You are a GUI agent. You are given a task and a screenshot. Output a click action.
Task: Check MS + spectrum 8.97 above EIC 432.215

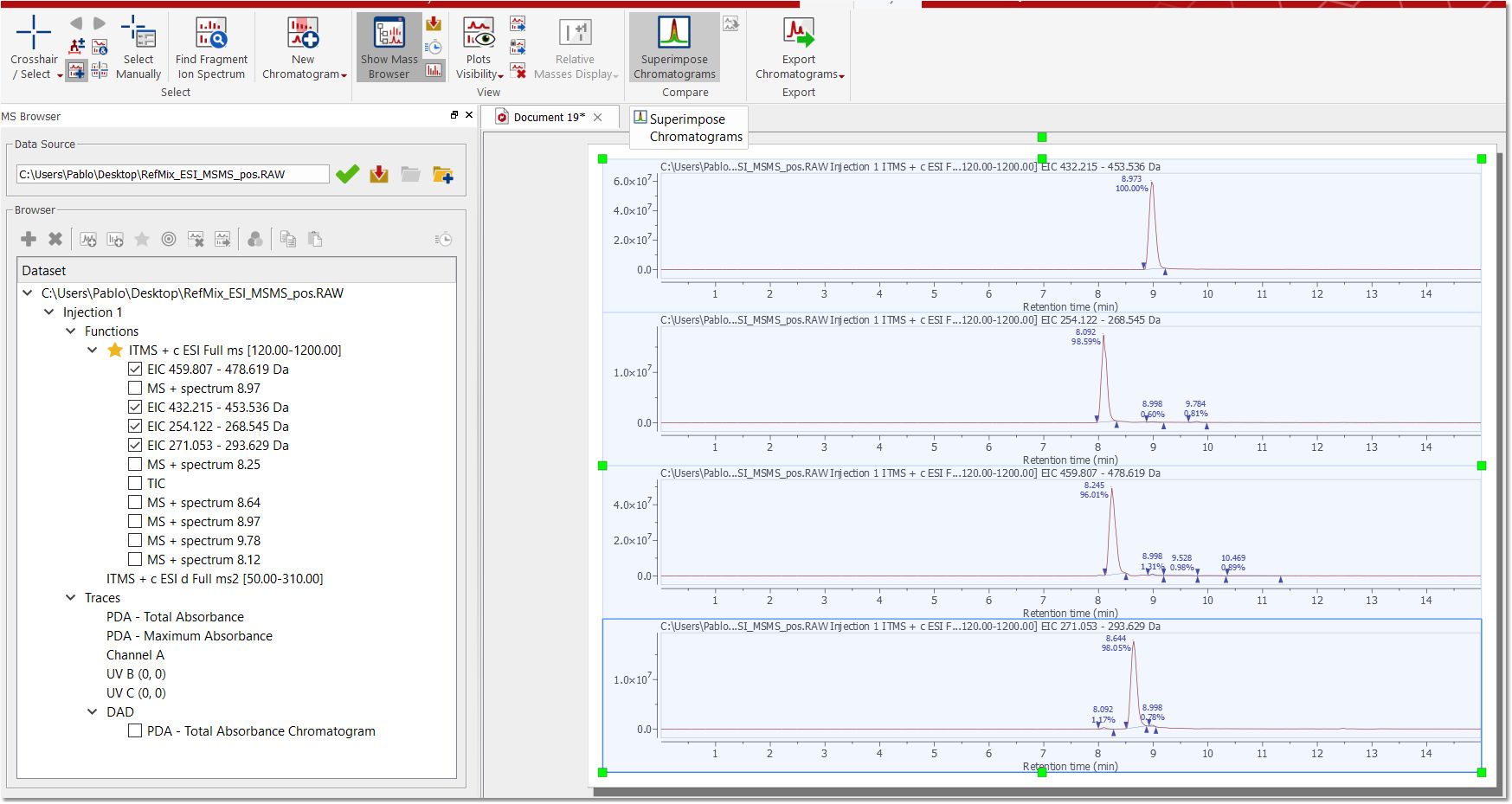pos(135,388)
